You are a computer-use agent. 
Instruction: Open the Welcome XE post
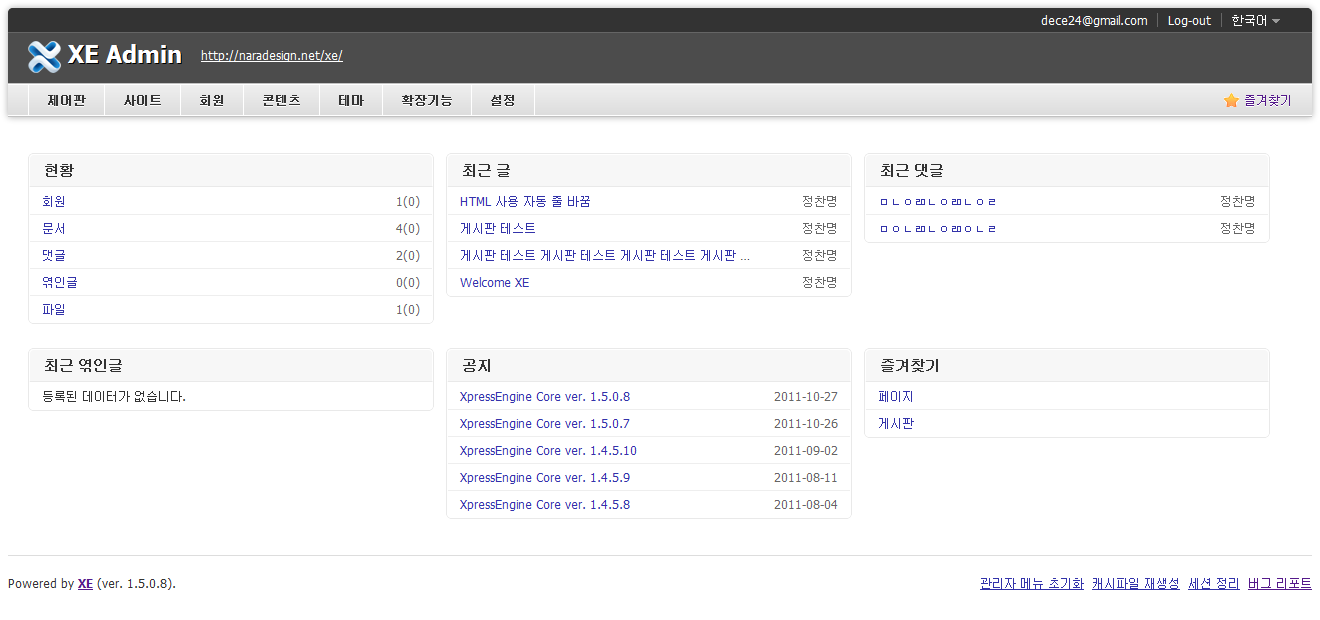pyautogui.click(x=495, y=283)
